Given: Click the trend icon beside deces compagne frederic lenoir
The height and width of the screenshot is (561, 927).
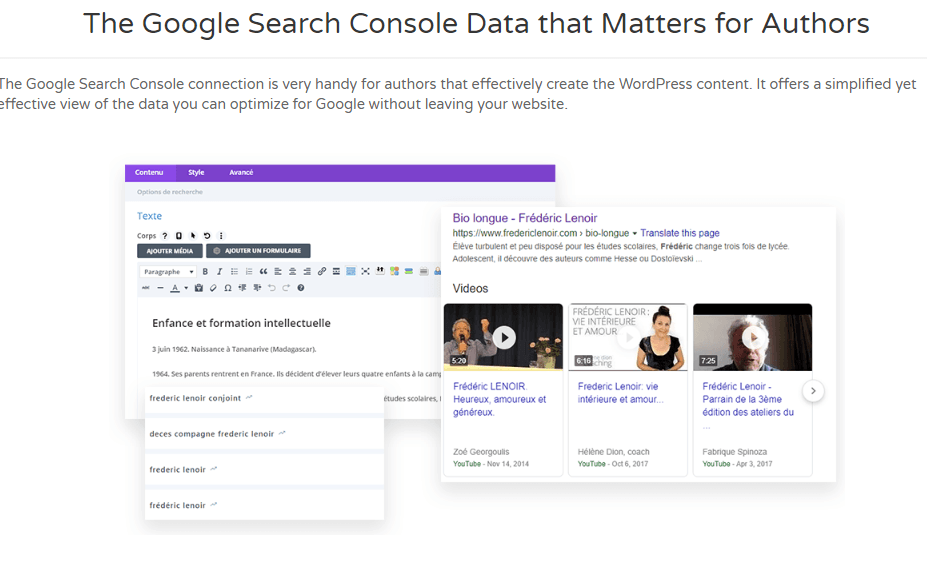Looking at the screenshot, I should [282, 433].
